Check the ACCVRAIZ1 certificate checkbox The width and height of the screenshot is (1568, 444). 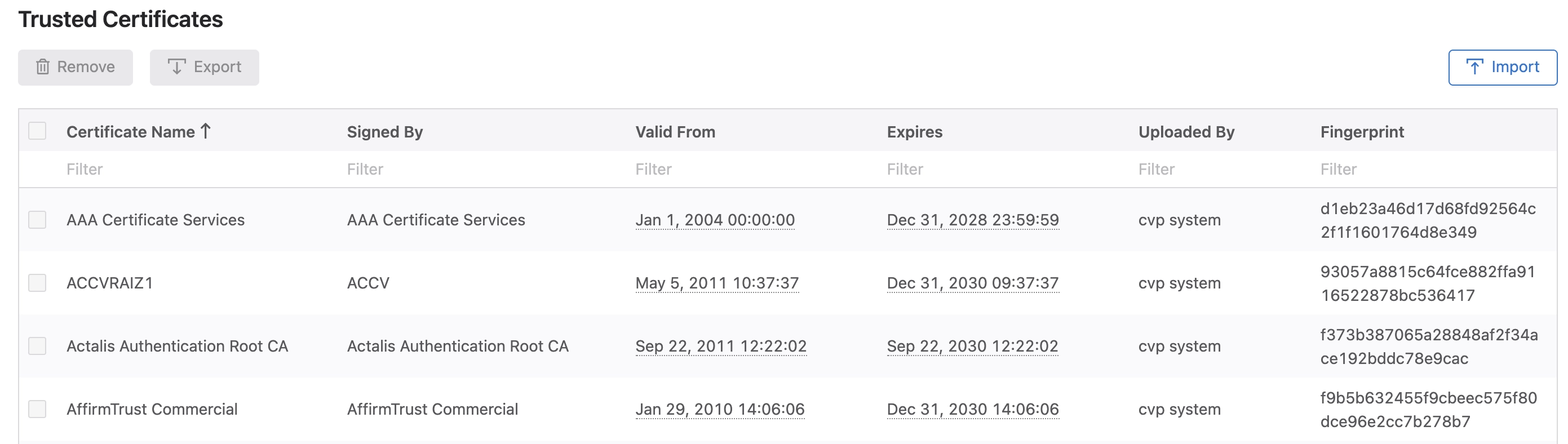37,283
